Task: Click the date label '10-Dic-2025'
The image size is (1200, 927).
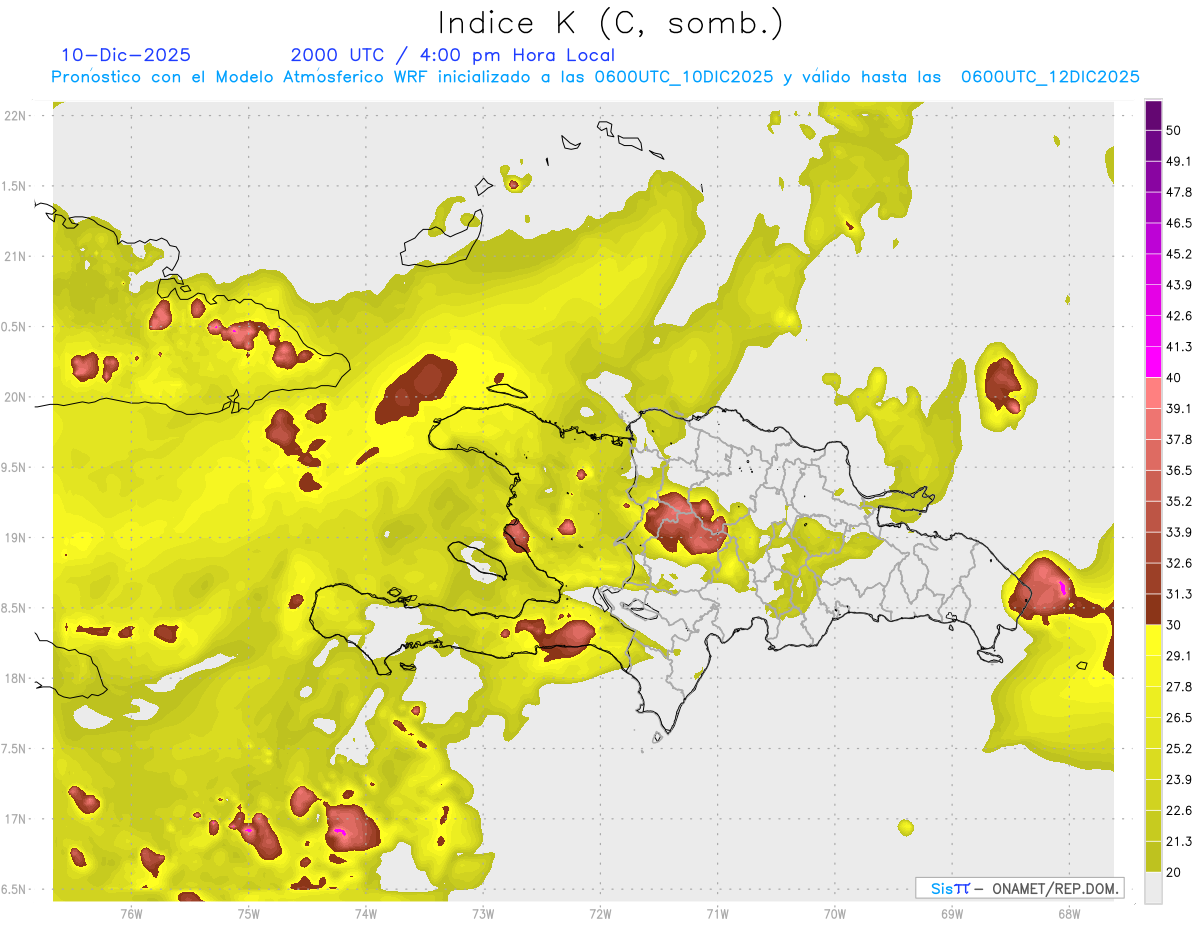Action: [126, 55]
